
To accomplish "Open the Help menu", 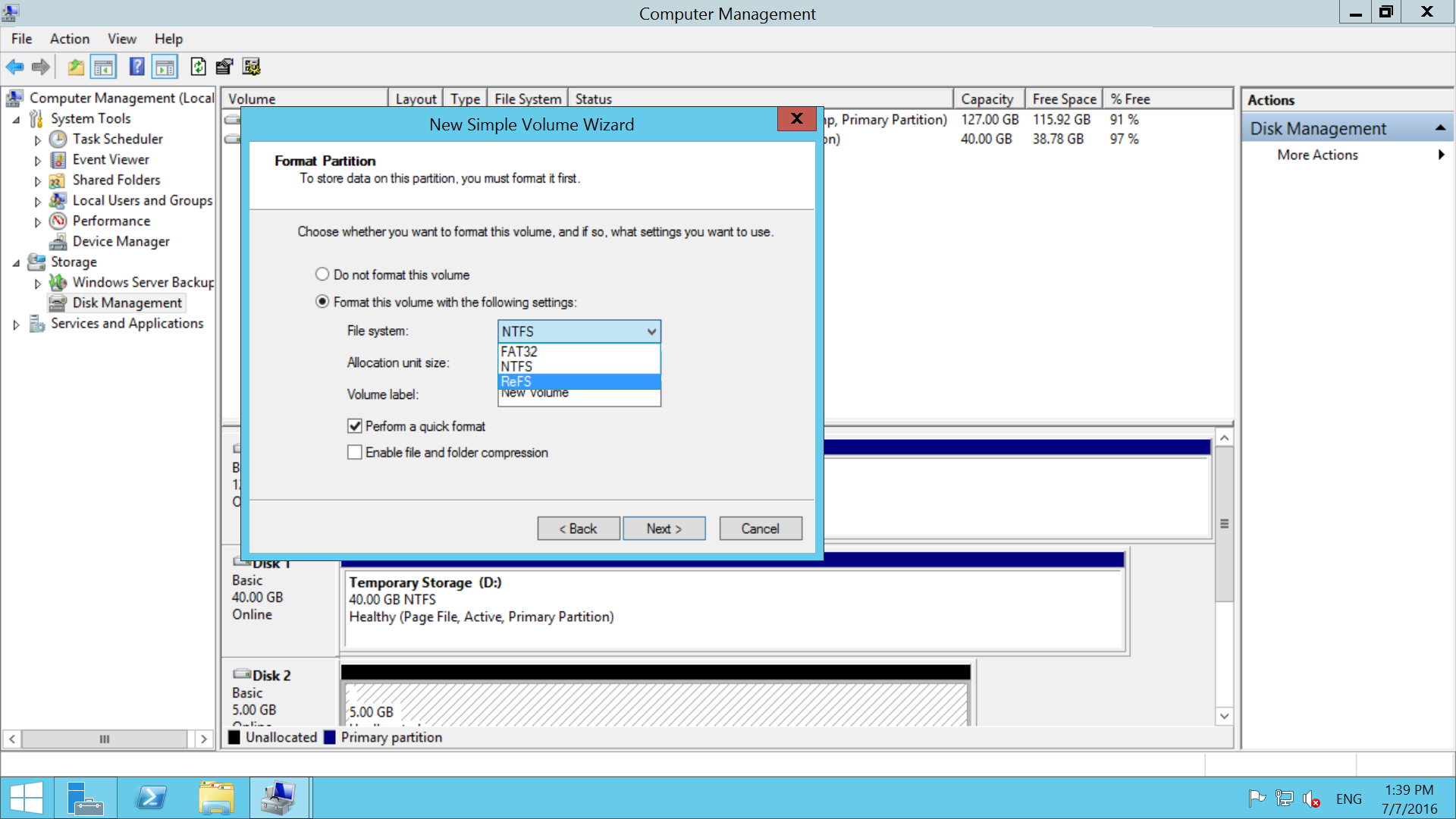I will click(168, 39).
